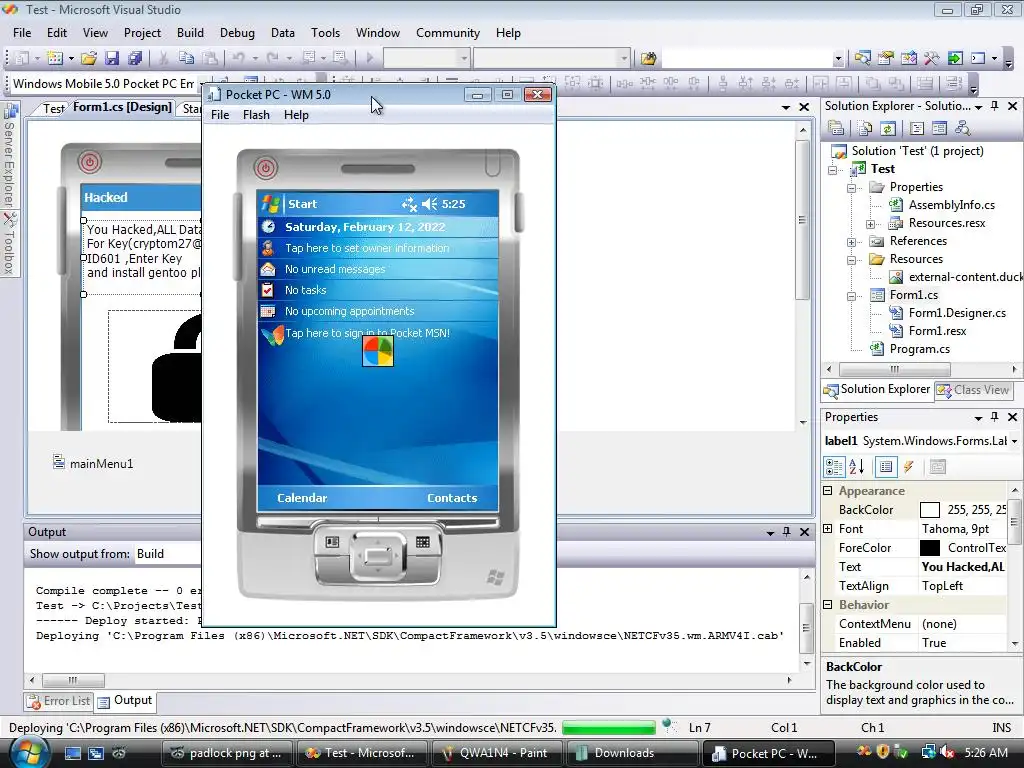Pin the Solution Explorer panel
1024x768 pixels.
click(x=995, y=106)
